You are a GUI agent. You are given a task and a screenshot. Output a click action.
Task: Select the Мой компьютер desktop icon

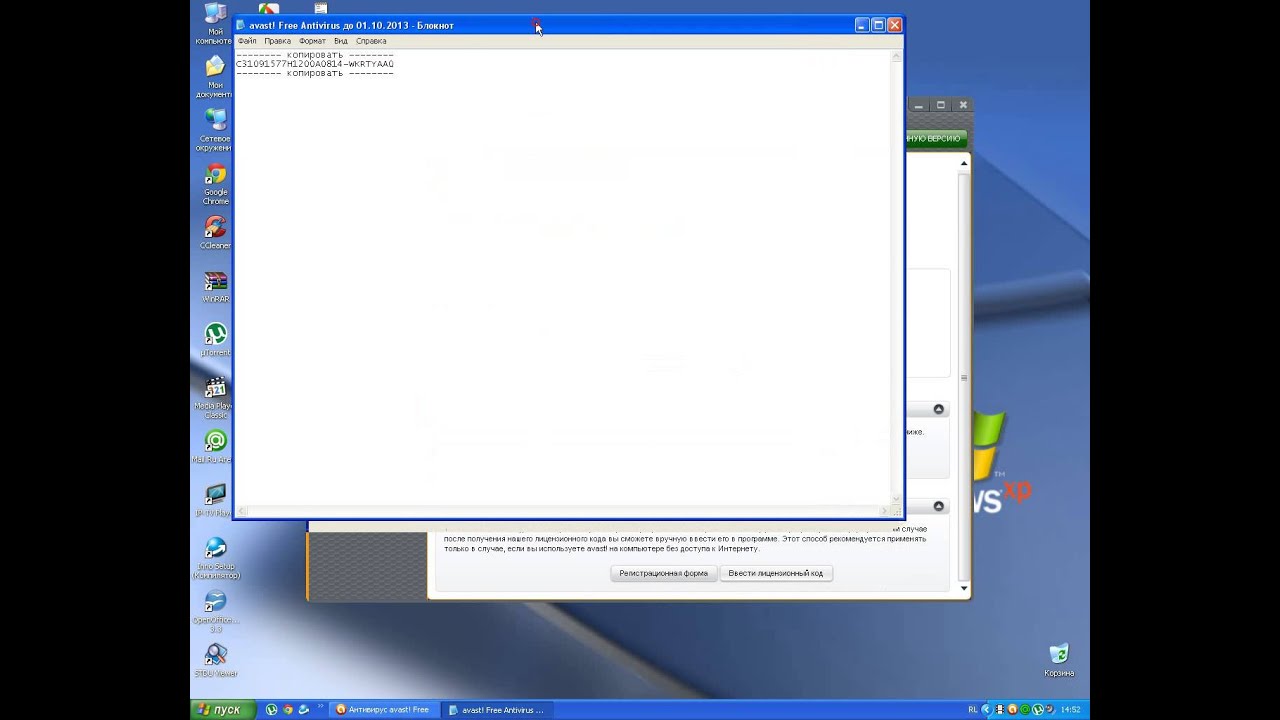point(214,24)
